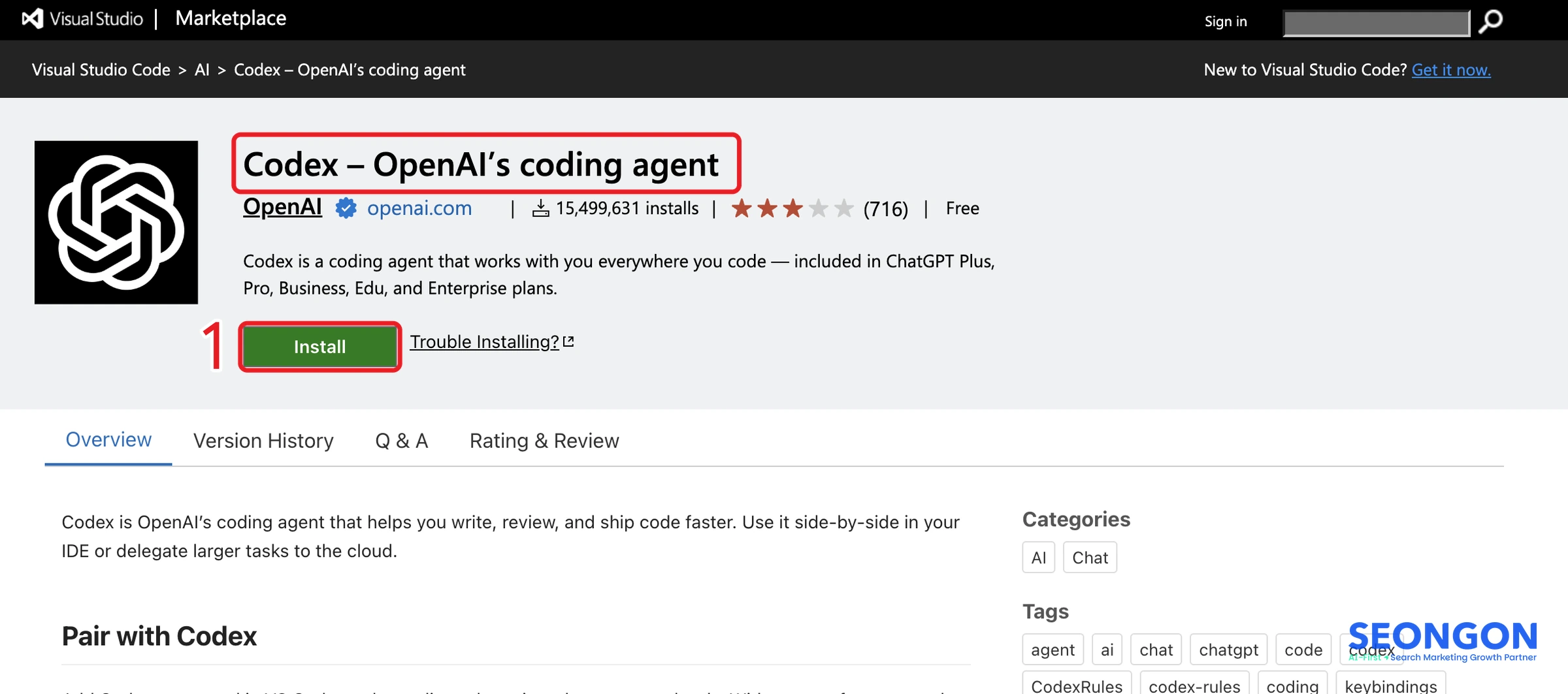Open the Q & A tab

pos(402,441)
